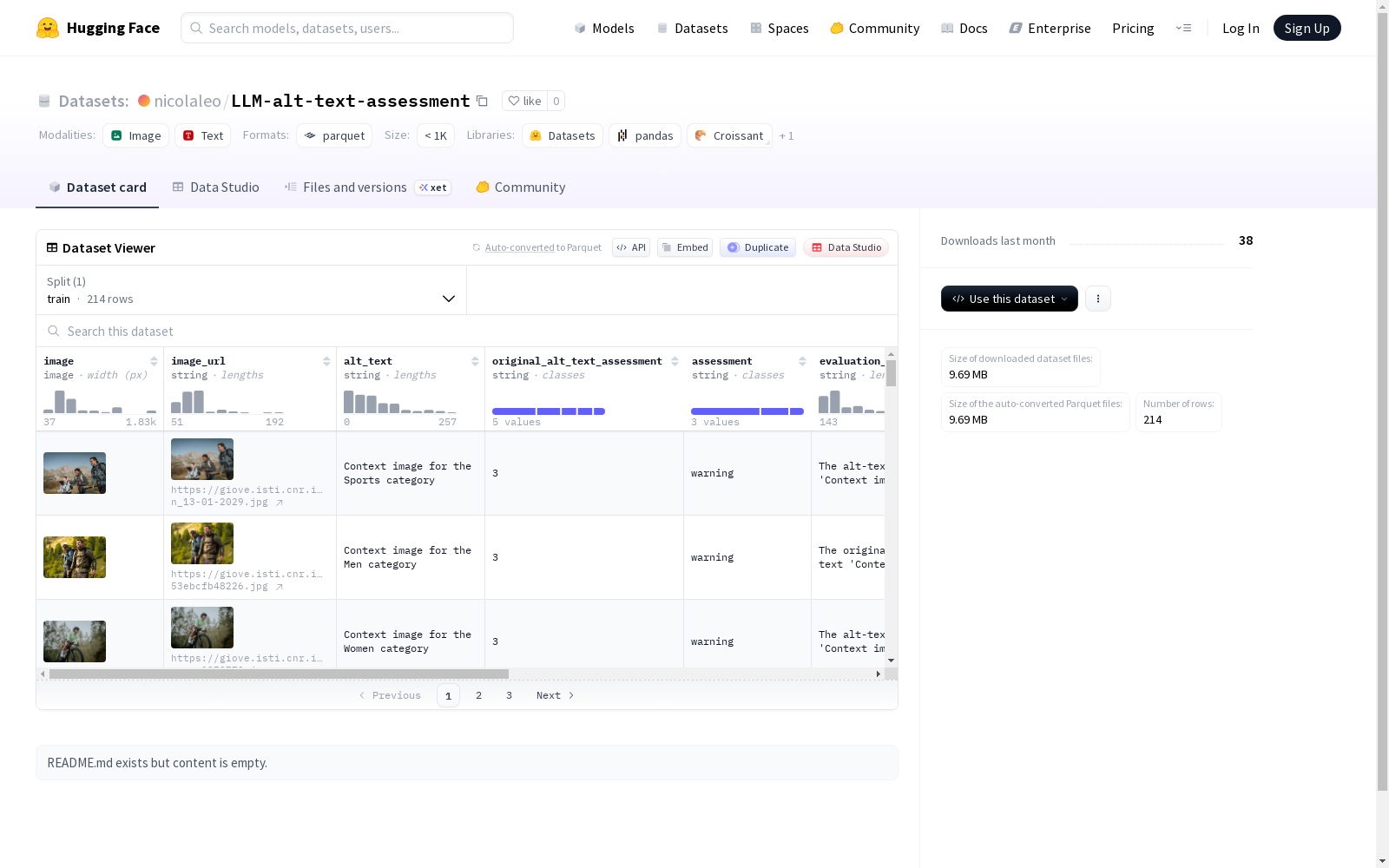Go to page 3 of the dataset
Screen dimensions: 1389x868
click(509, 695)
